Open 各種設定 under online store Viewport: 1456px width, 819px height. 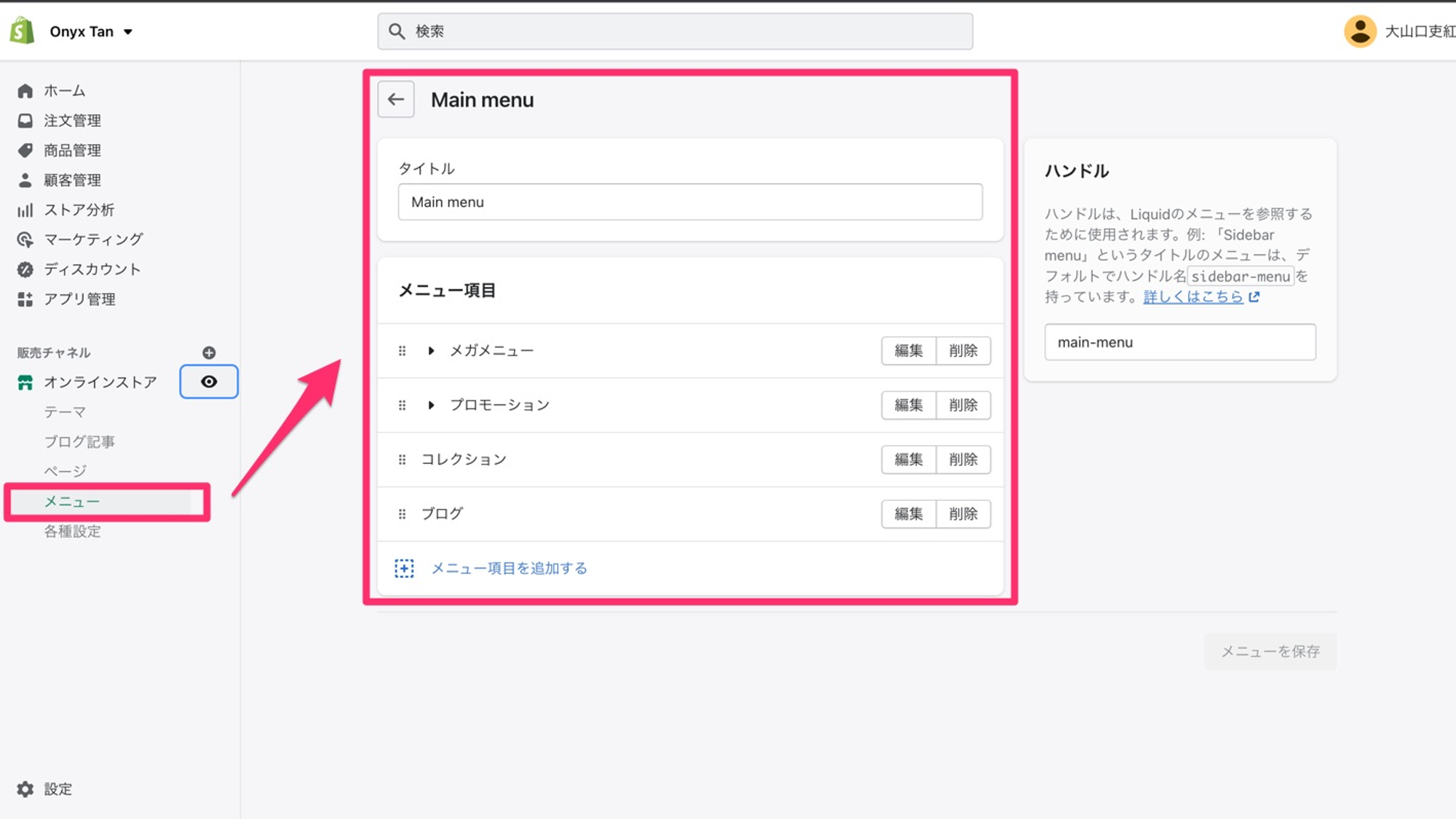point(72,531)
